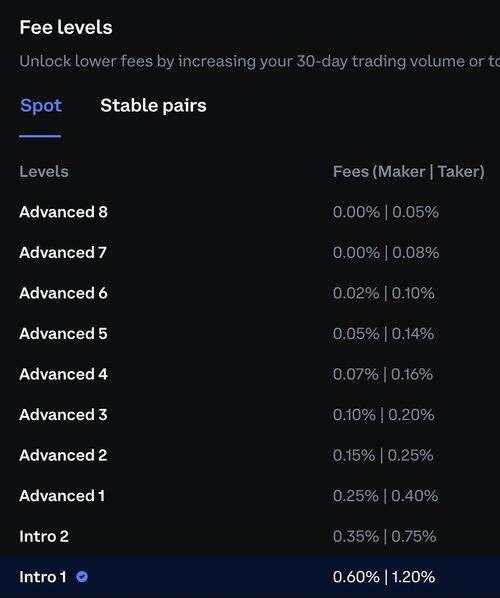500x598 pixels.
Task: Click the Levels column header
Action: pos(44,172)
